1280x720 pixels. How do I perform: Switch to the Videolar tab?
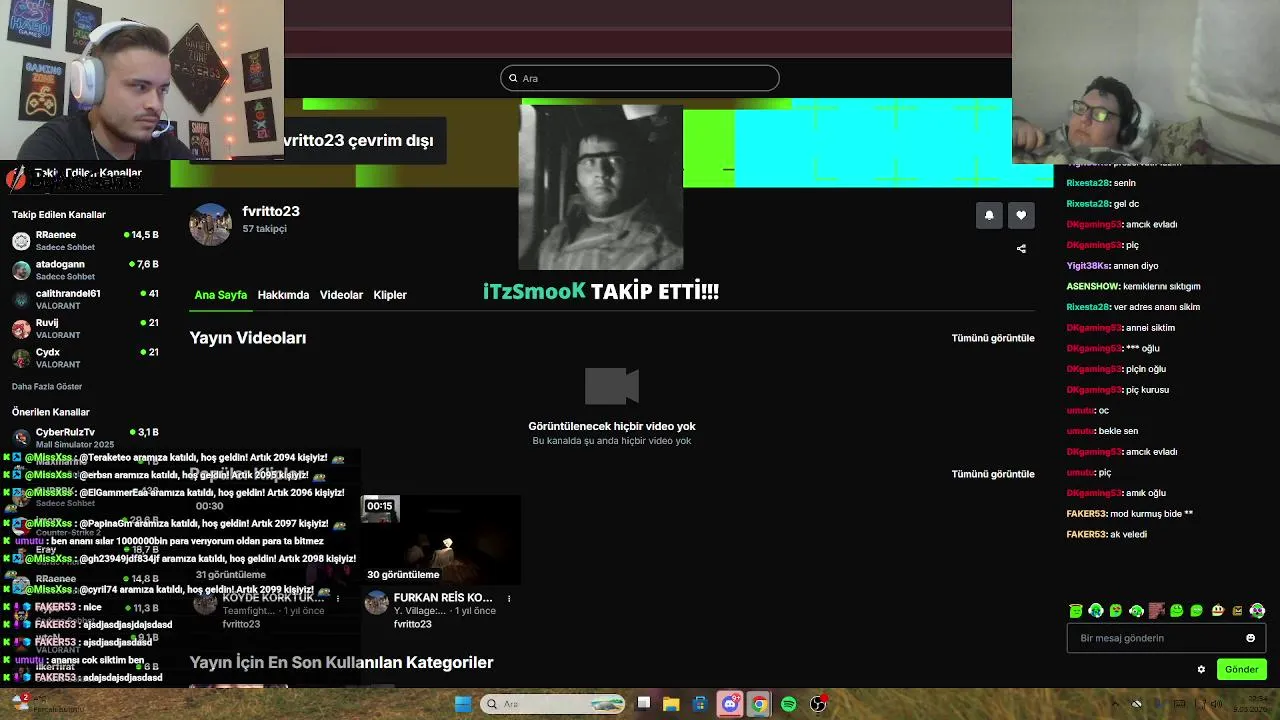(341, 295)
